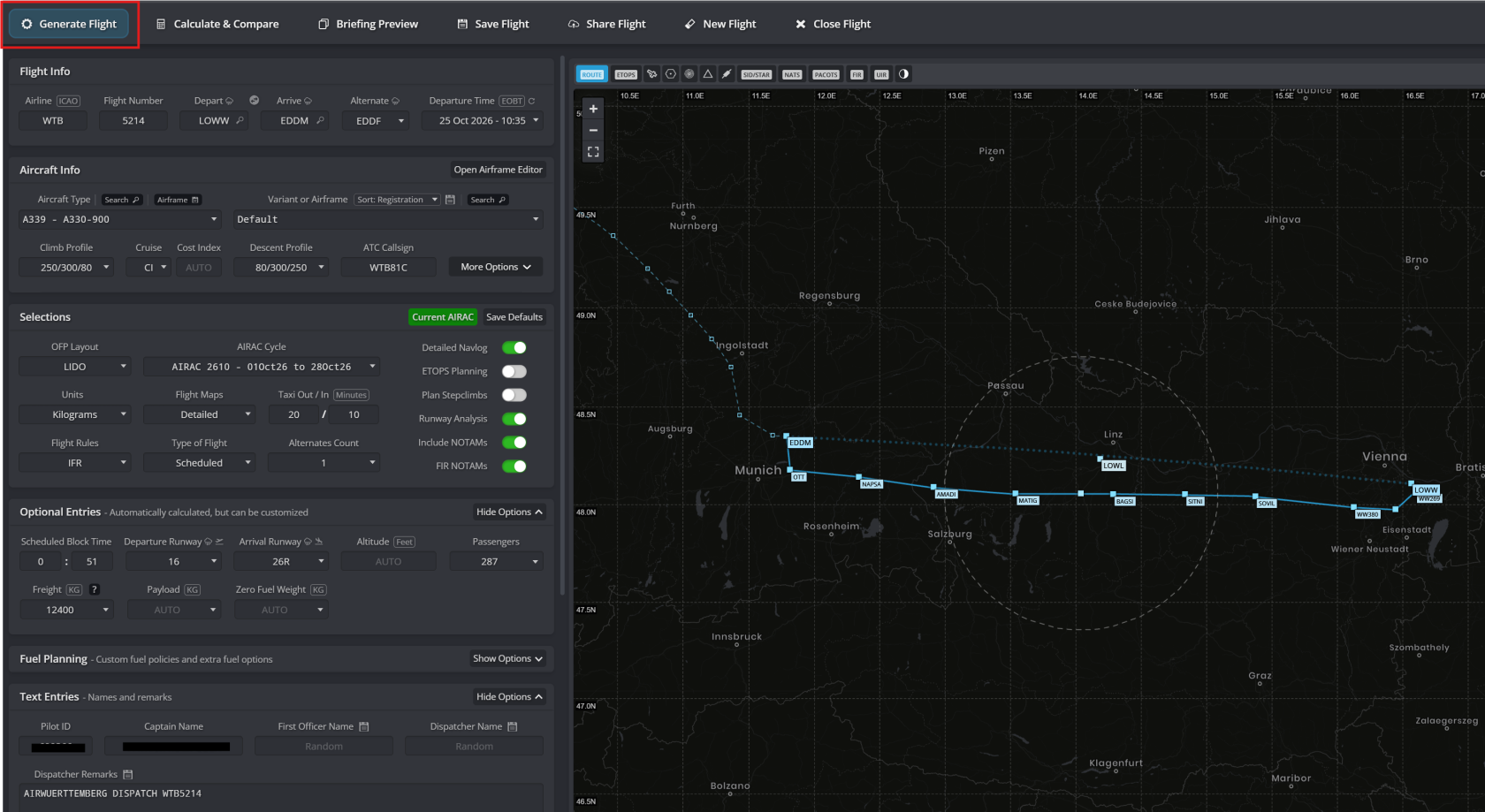This screenshot has height=812, width=1485.
Task: Open the Aircraft Type A339 dropdown
Action: click(119, 219)
